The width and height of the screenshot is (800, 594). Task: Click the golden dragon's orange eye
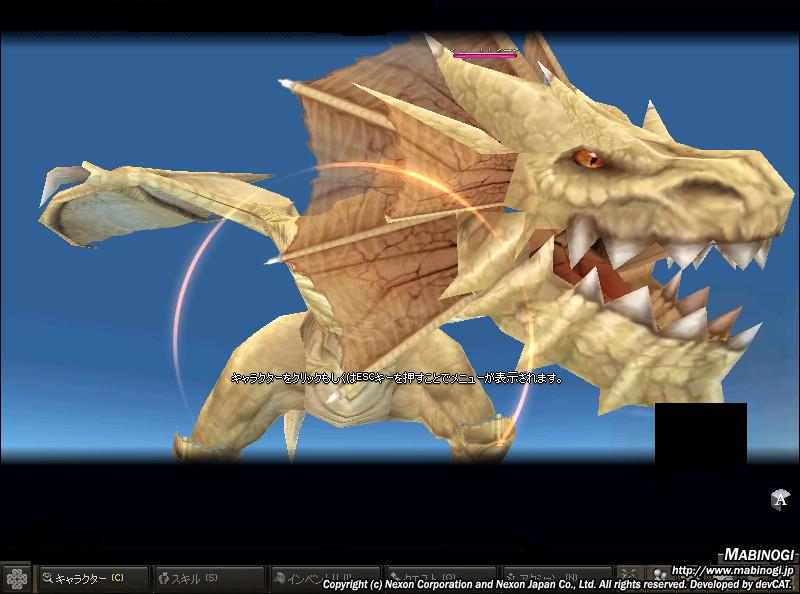click(x=588, y=159)
